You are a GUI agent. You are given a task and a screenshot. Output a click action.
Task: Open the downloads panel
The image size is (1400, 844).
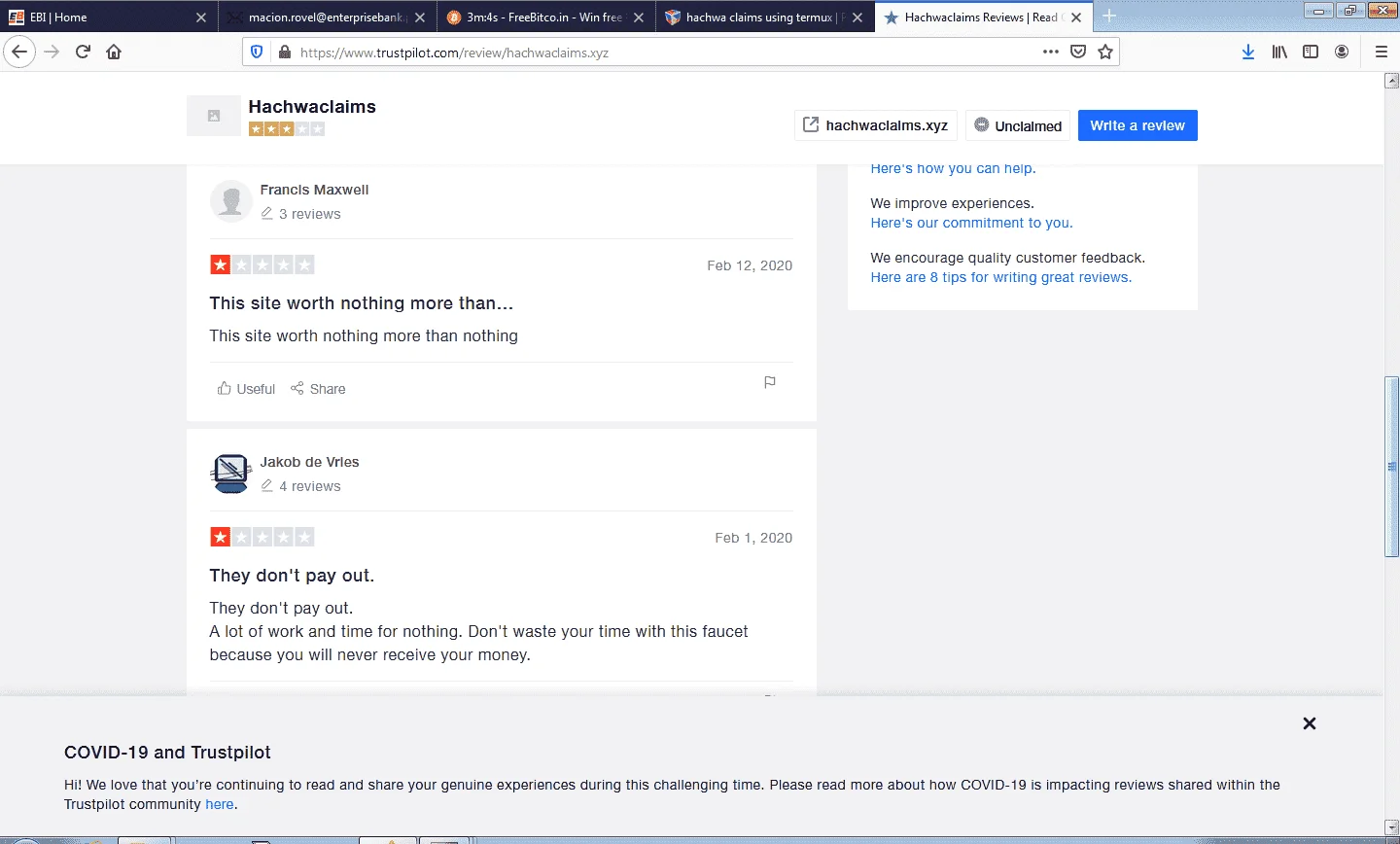(x=1248, y=53)
